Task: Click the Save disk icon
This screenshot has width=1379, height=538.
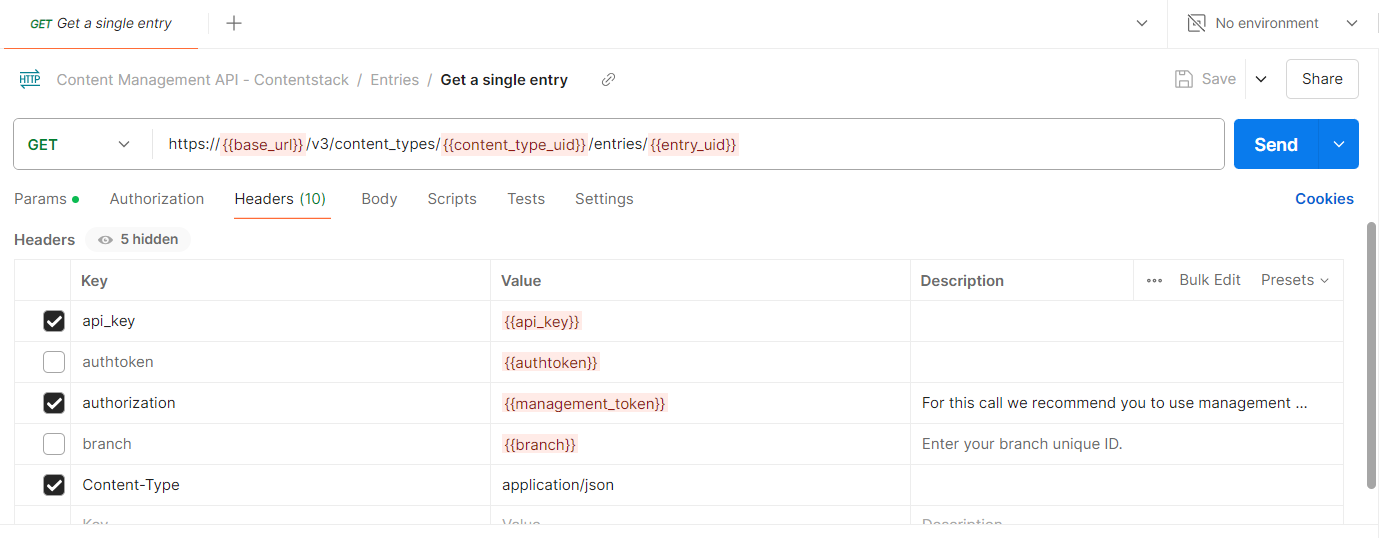Action: point(1183,79)
